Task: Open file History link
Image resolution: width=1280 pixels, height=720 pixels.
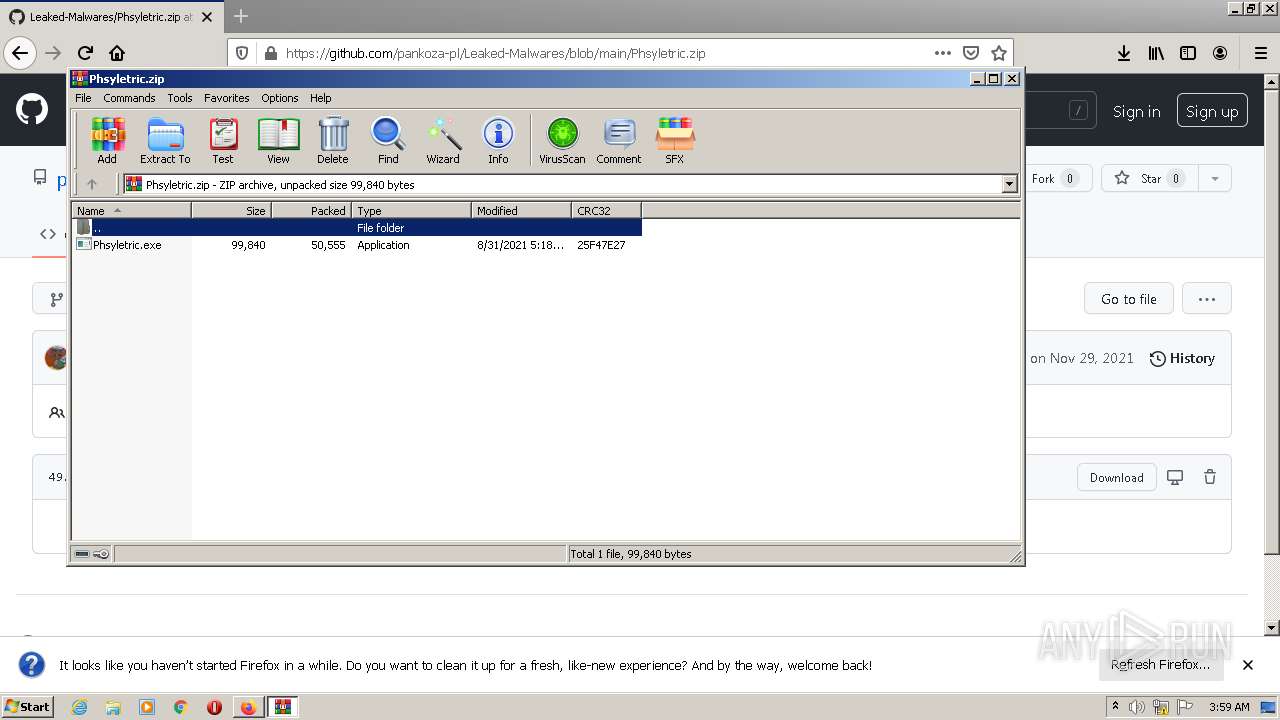Action: click(1182, 358)
